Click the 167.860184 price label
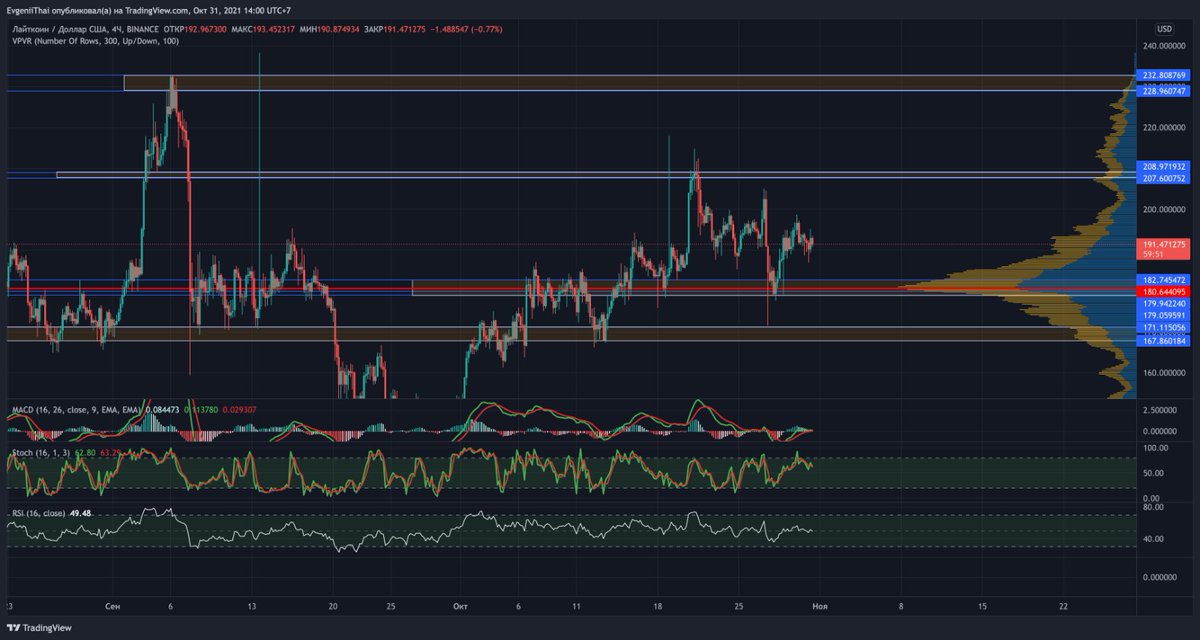1200x640 pixels. [x=1165, y=341]
